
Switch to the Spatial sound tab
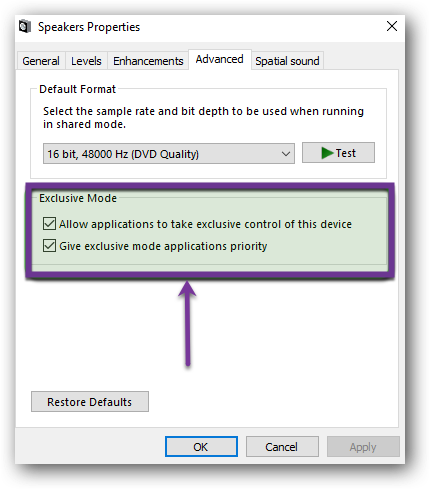tap(287, 61)
